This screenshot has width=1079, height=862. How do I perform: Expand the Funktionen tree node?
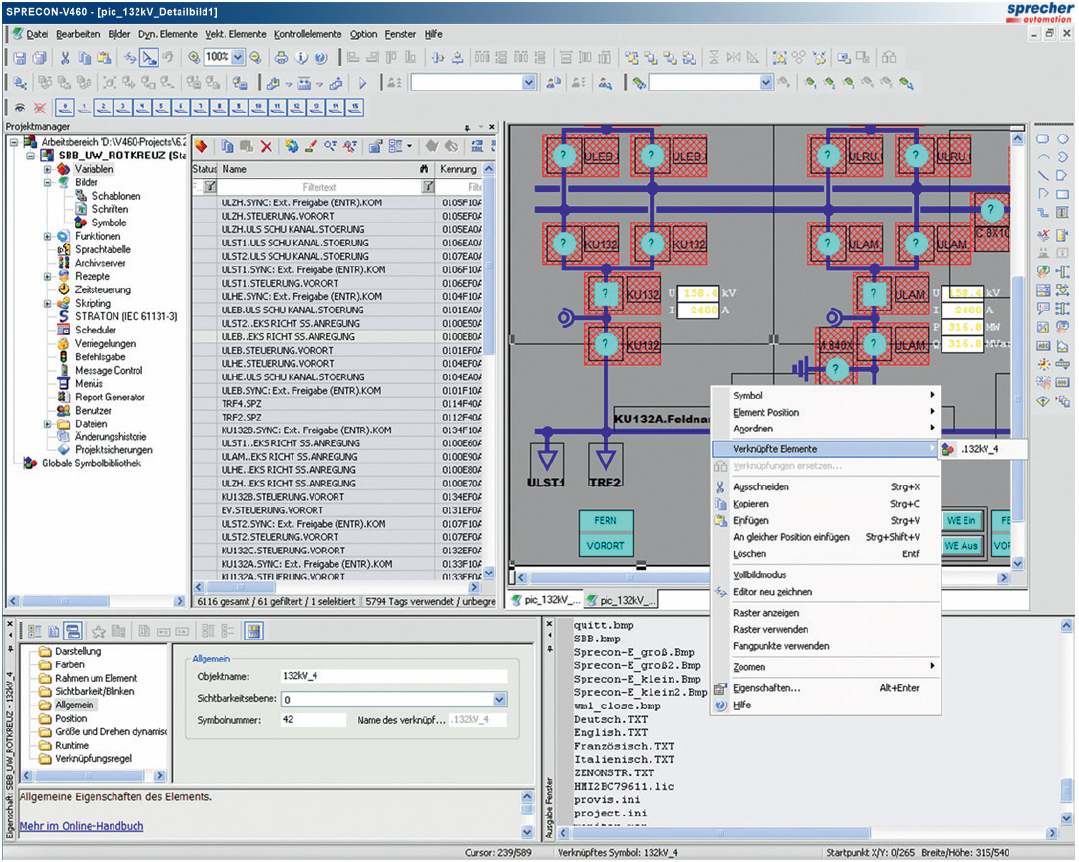click(x=47, y=236)
